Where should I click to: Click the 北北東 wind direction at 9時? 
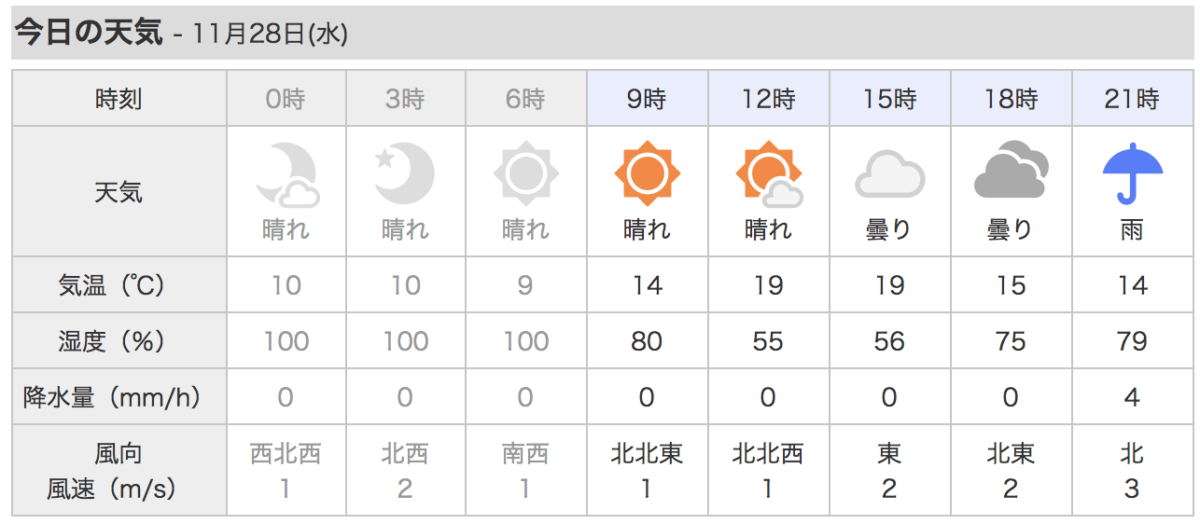647,454
